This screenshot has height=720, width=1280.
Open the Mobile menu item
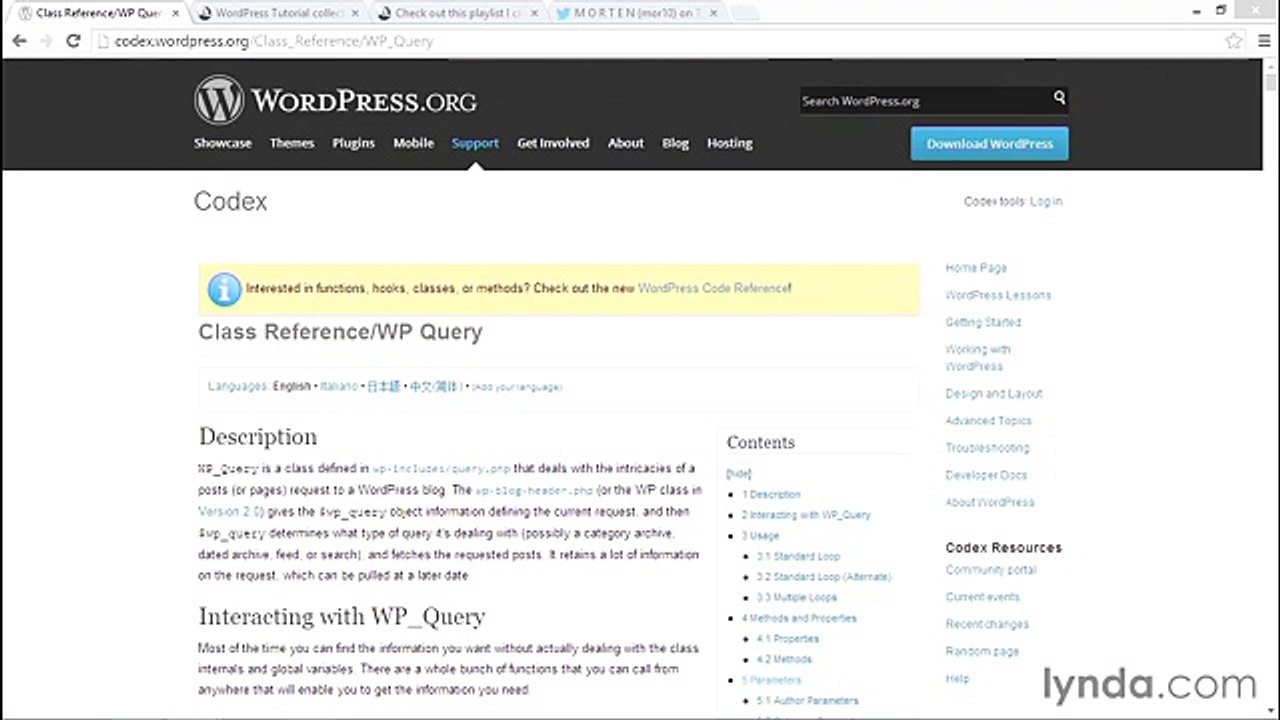tap(413, 143)
